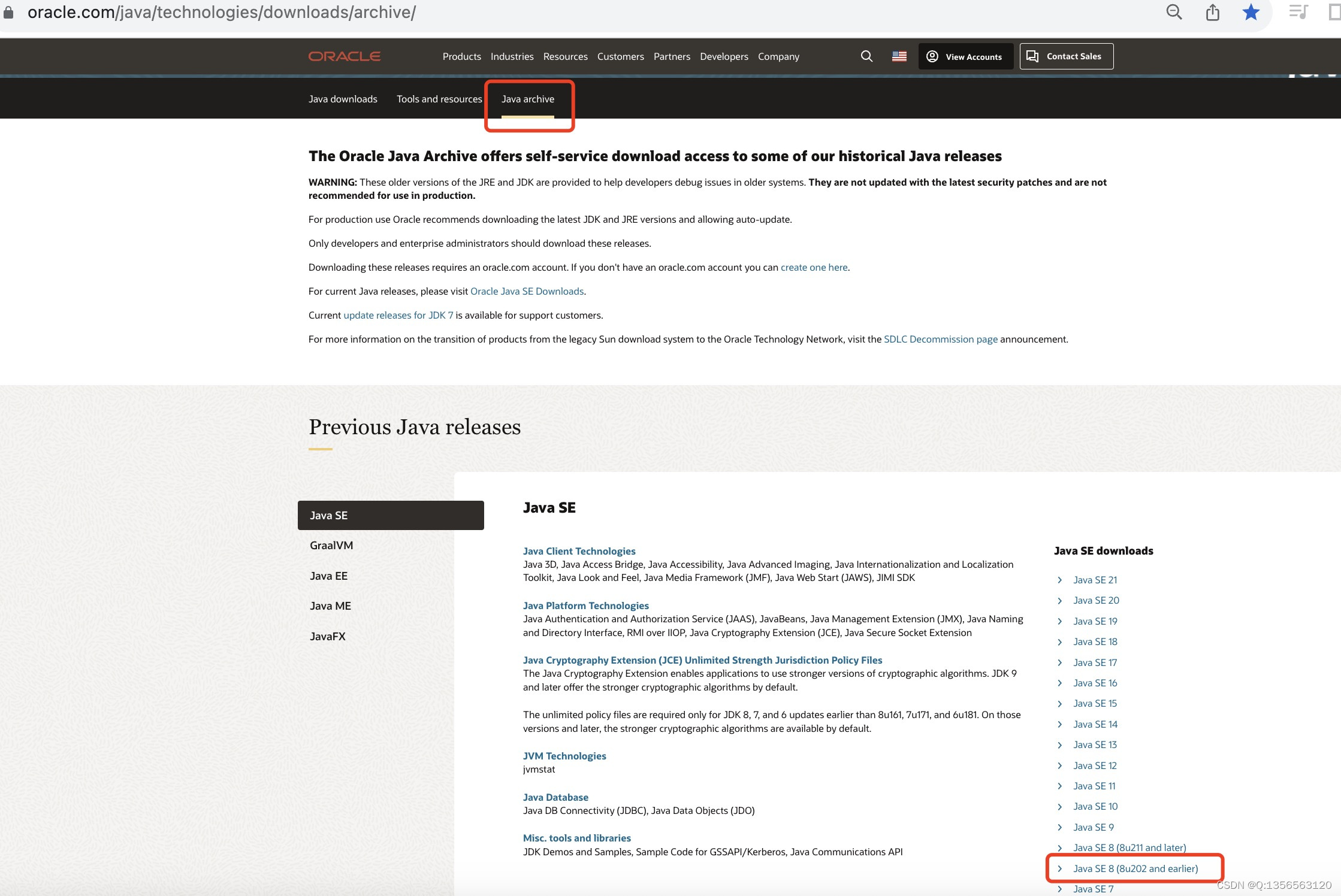The image size is (1341, 896).
Task: Open the Java SE 18 download link
Action: pos(1095,641)
